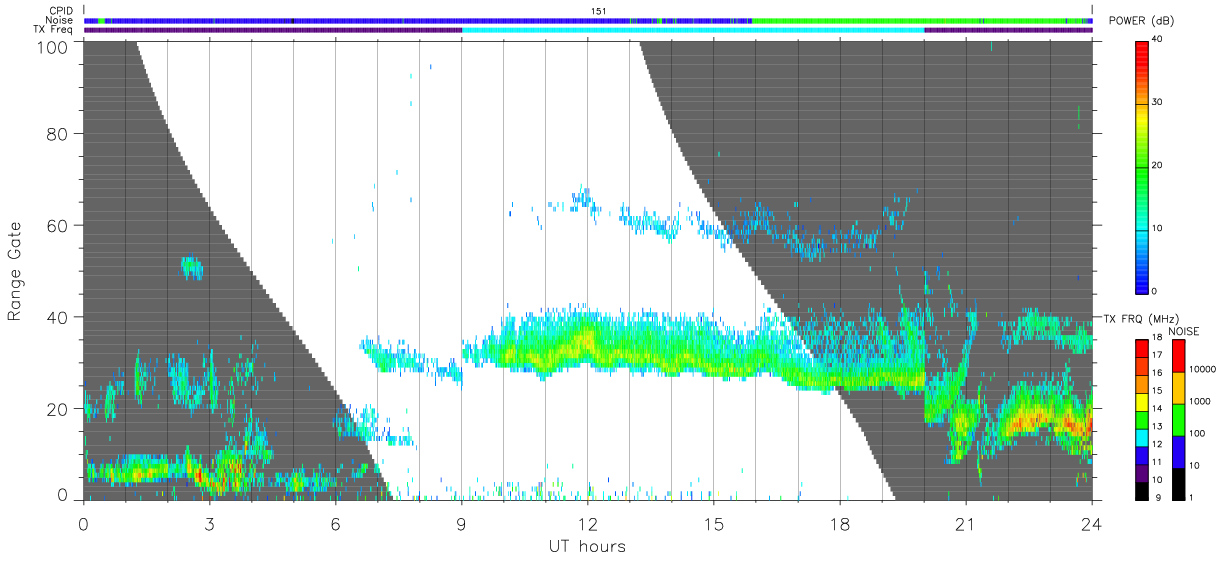
Task: Click the "1" label on the NOISE scale
Action: click(x=1193, y=497)
